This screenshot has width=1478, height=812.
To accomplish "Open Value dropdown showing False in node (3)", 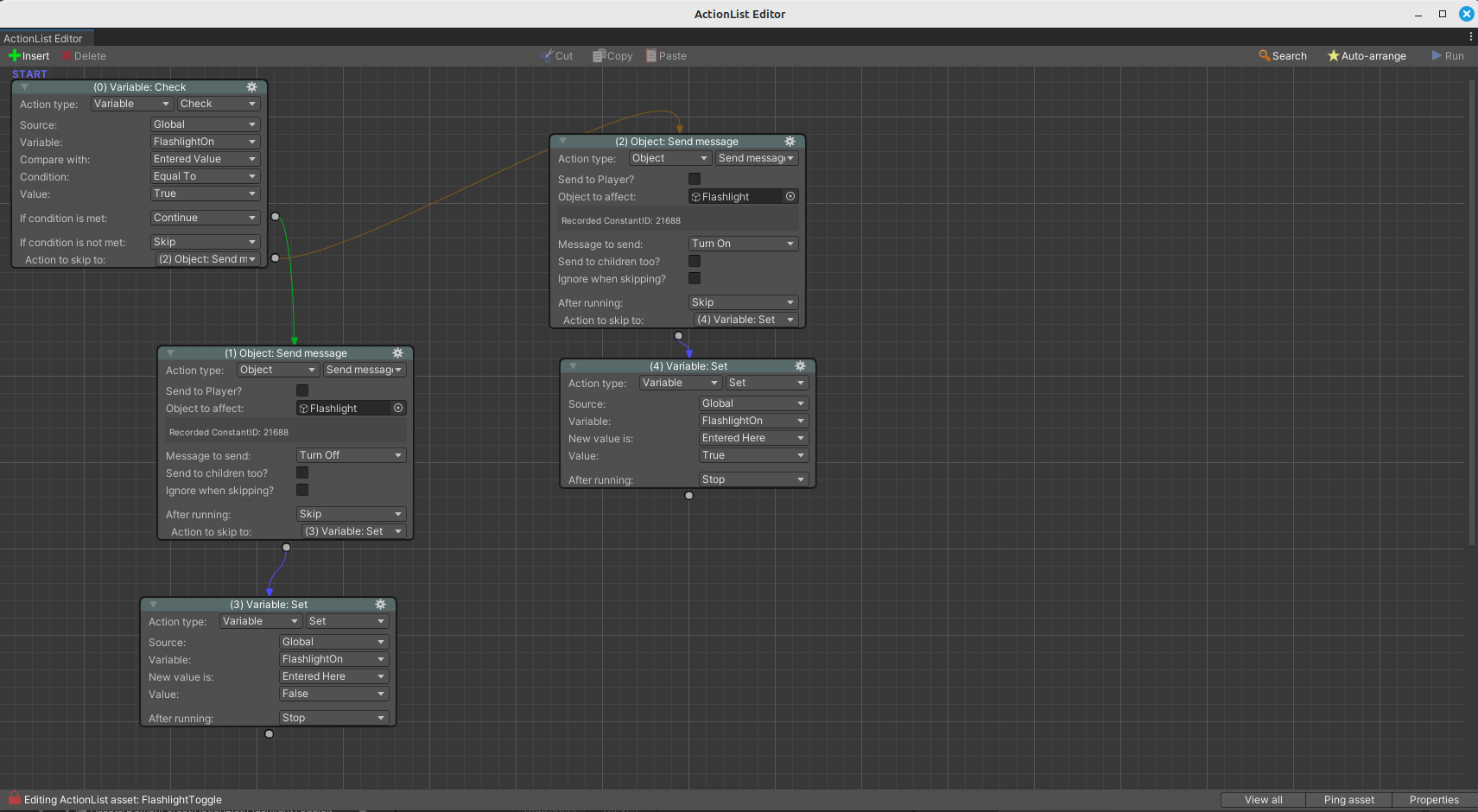I will [333, 694].
